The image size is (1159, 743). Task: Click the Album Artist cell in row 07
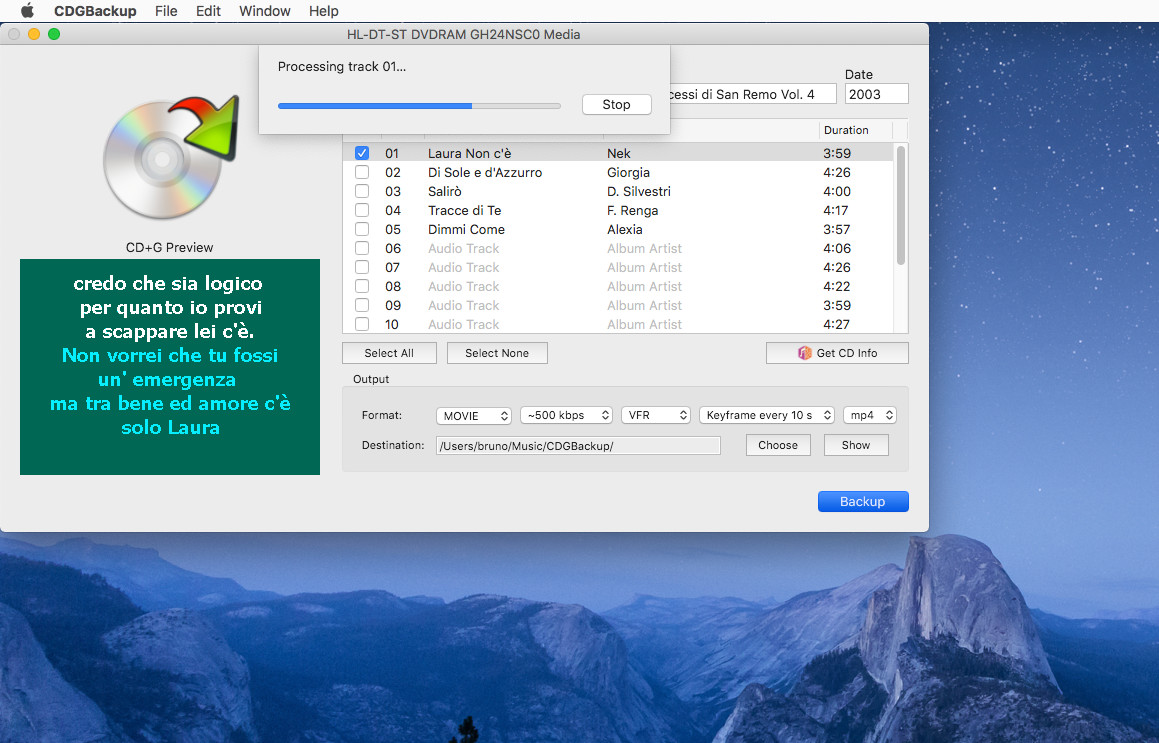(644, 268)
